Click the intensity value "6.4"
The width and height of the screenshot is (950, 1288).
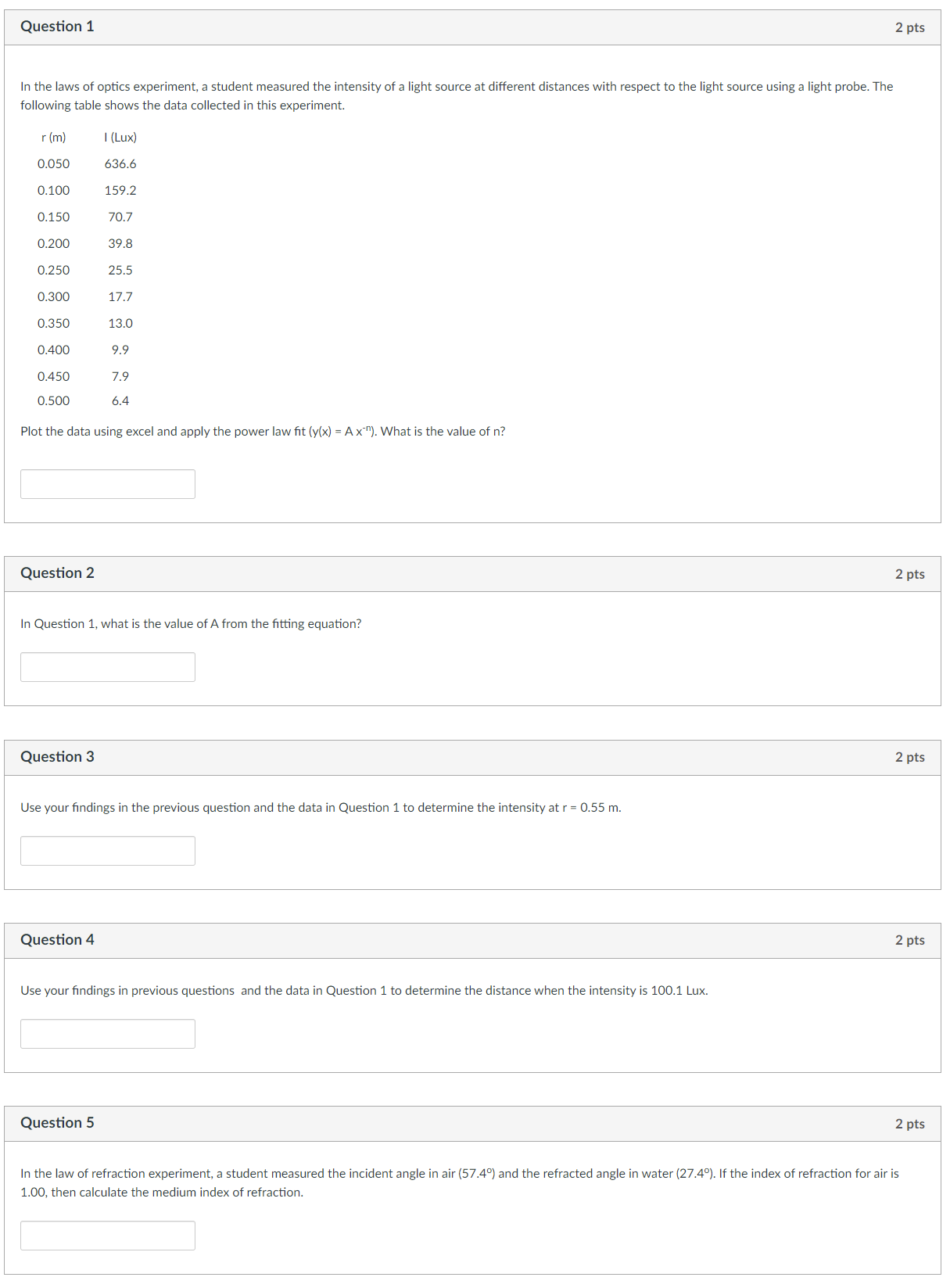coord(120,401)
